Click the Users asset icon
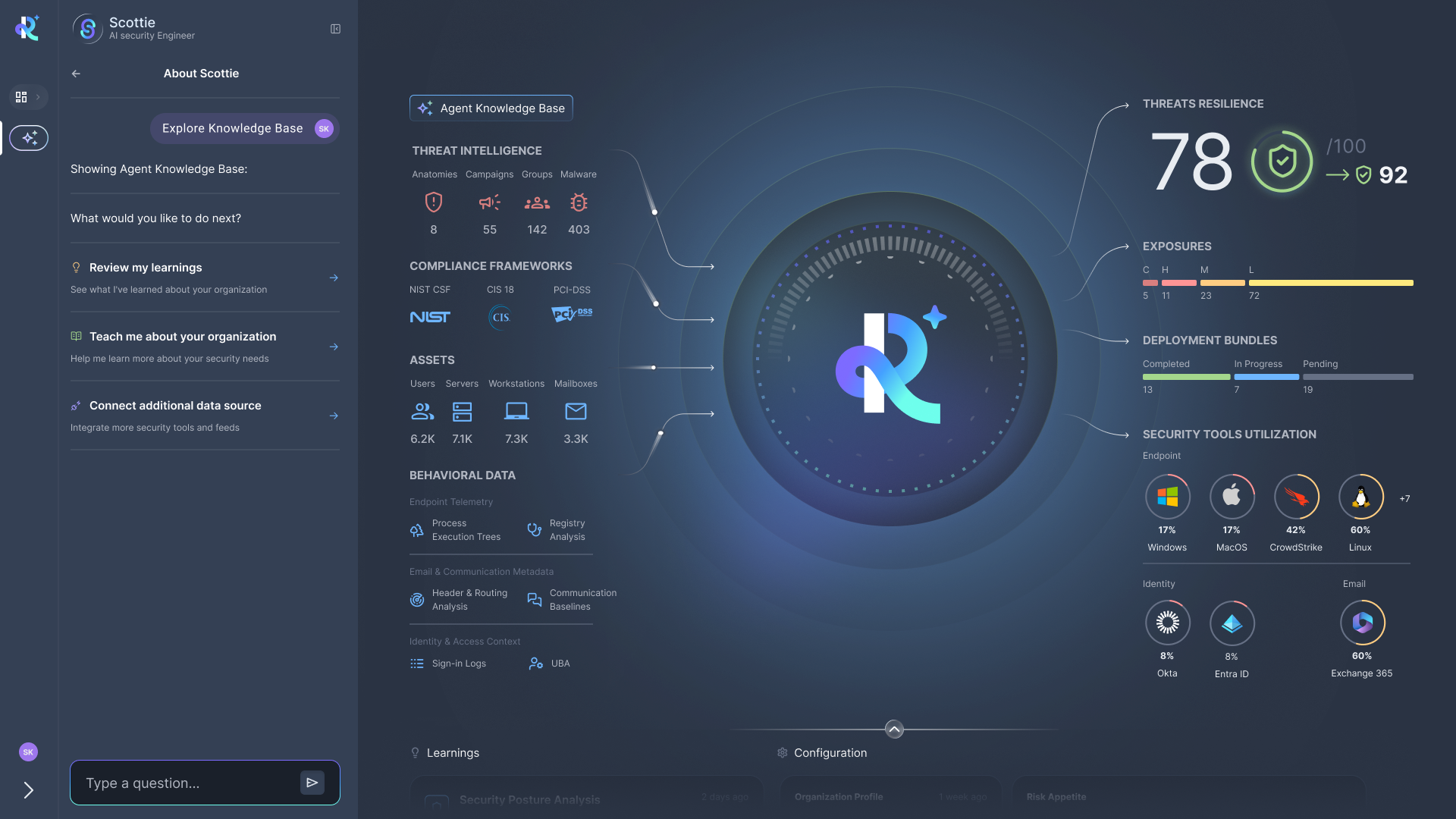 click(422, 412)
